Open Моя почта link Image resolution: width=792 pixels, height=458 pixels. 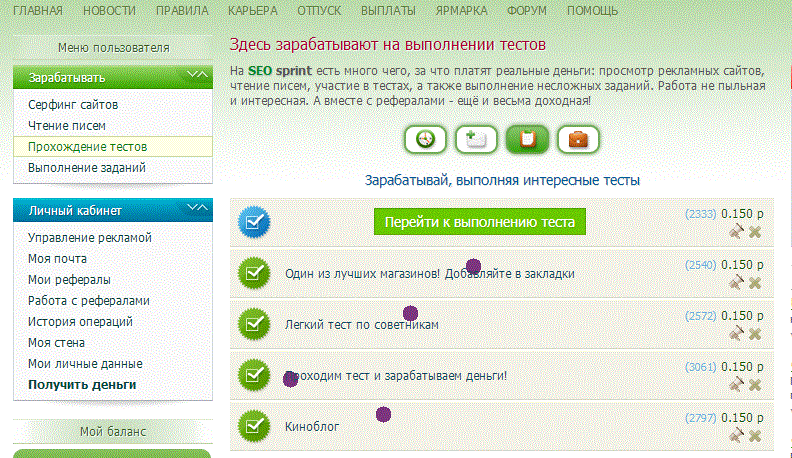click(x=58, y=259)
